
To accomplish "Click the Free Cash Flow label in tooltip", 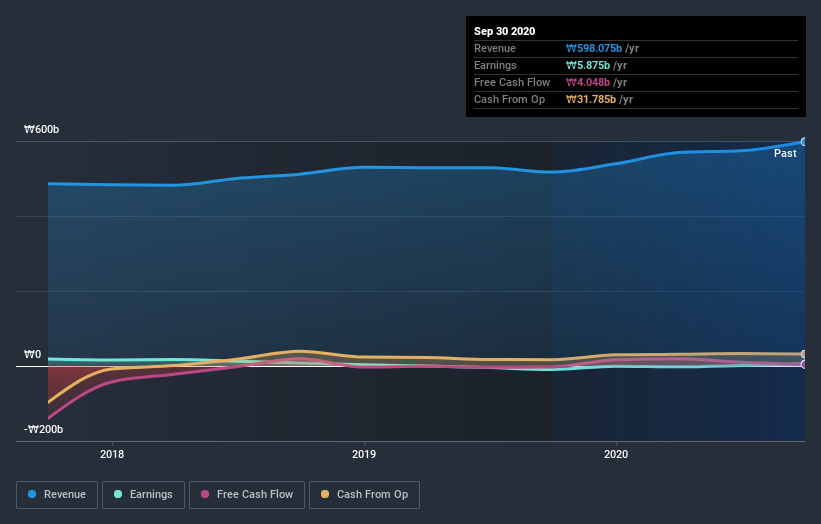I will point(512,83).
